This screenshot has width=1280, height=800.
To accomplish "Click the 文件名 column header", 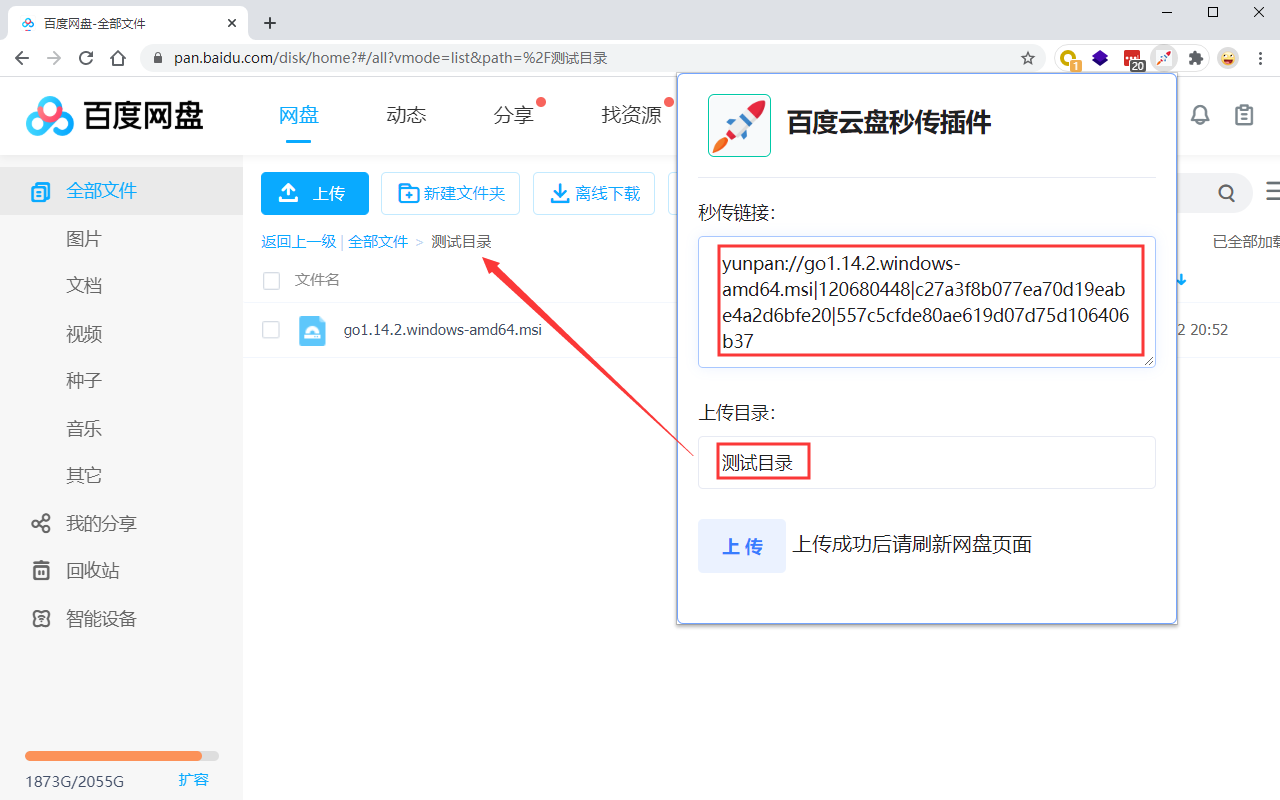I will point(317,280).
